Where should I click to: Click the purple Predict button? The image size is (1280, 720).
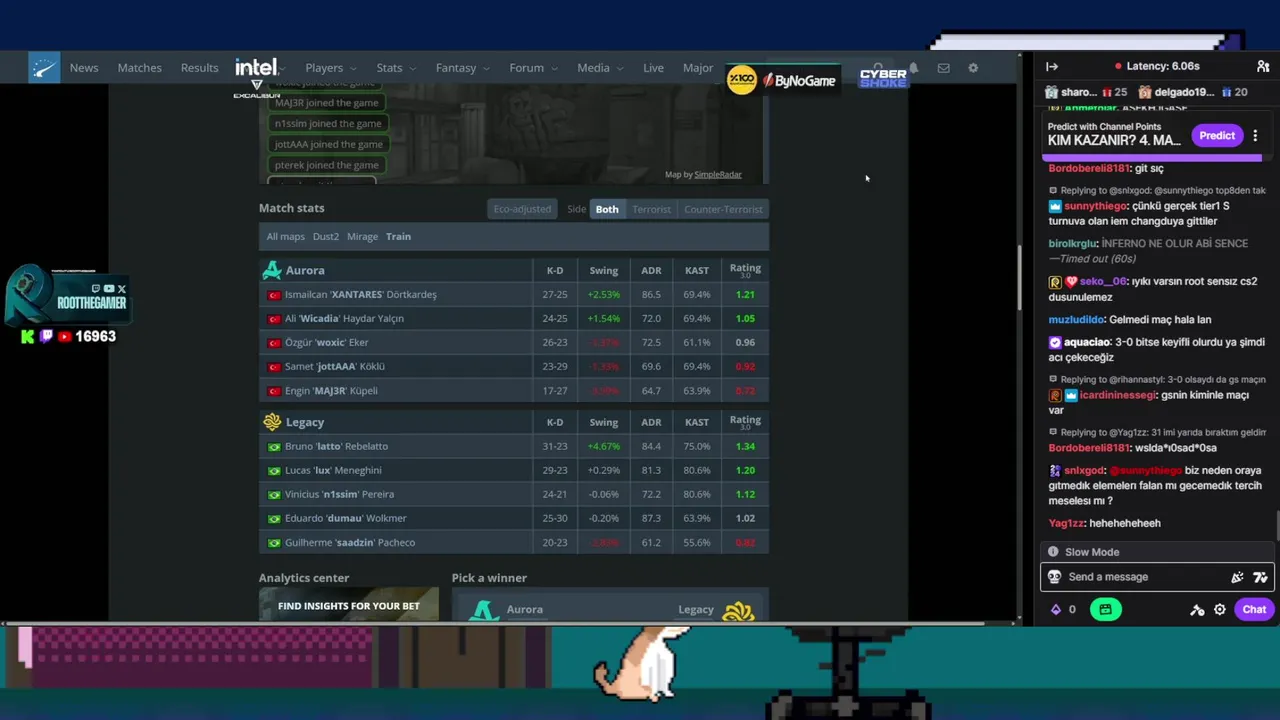pyautogui.click(x=1217, y=135)
